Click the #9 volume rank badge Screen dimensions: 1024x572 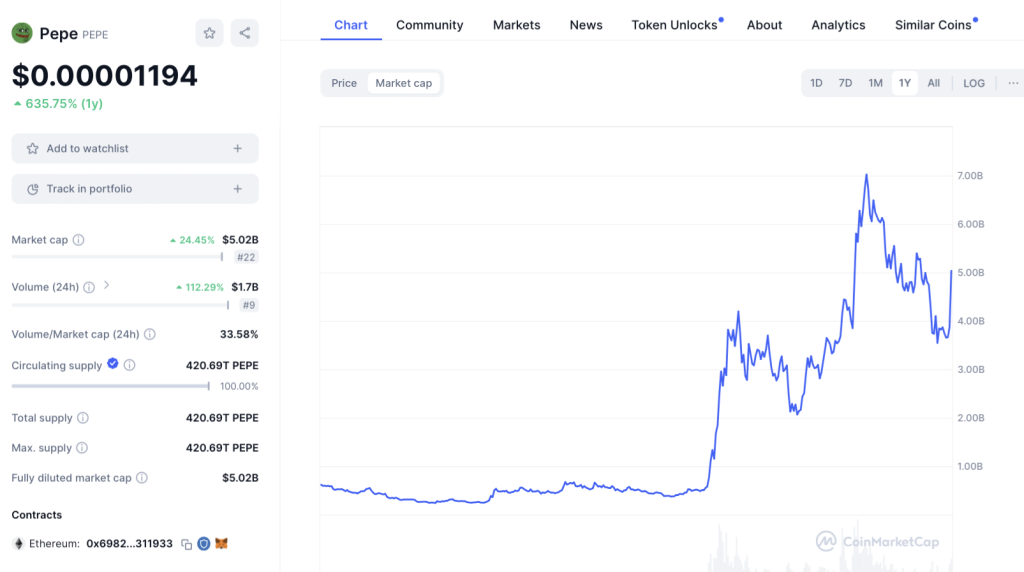249,305
